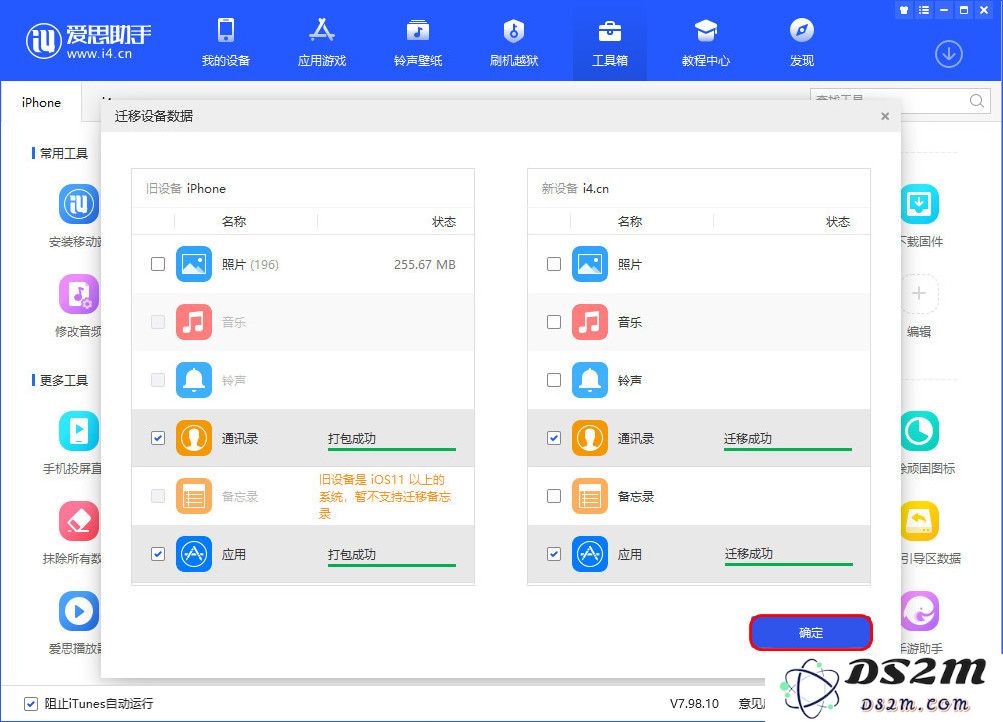Open the 发现 discover section
The image size is (1003, 722).
click(x=802, y=42)
